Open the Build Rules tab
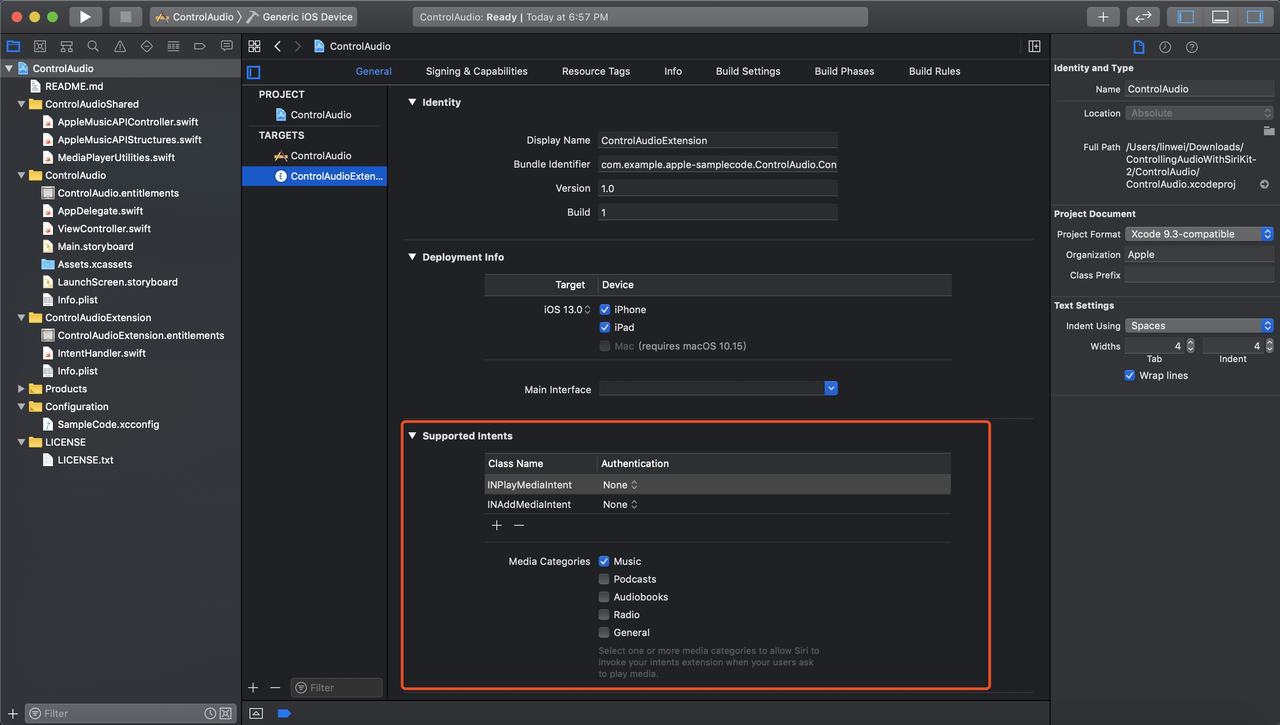1280x725 pixels. coord(935,72)
